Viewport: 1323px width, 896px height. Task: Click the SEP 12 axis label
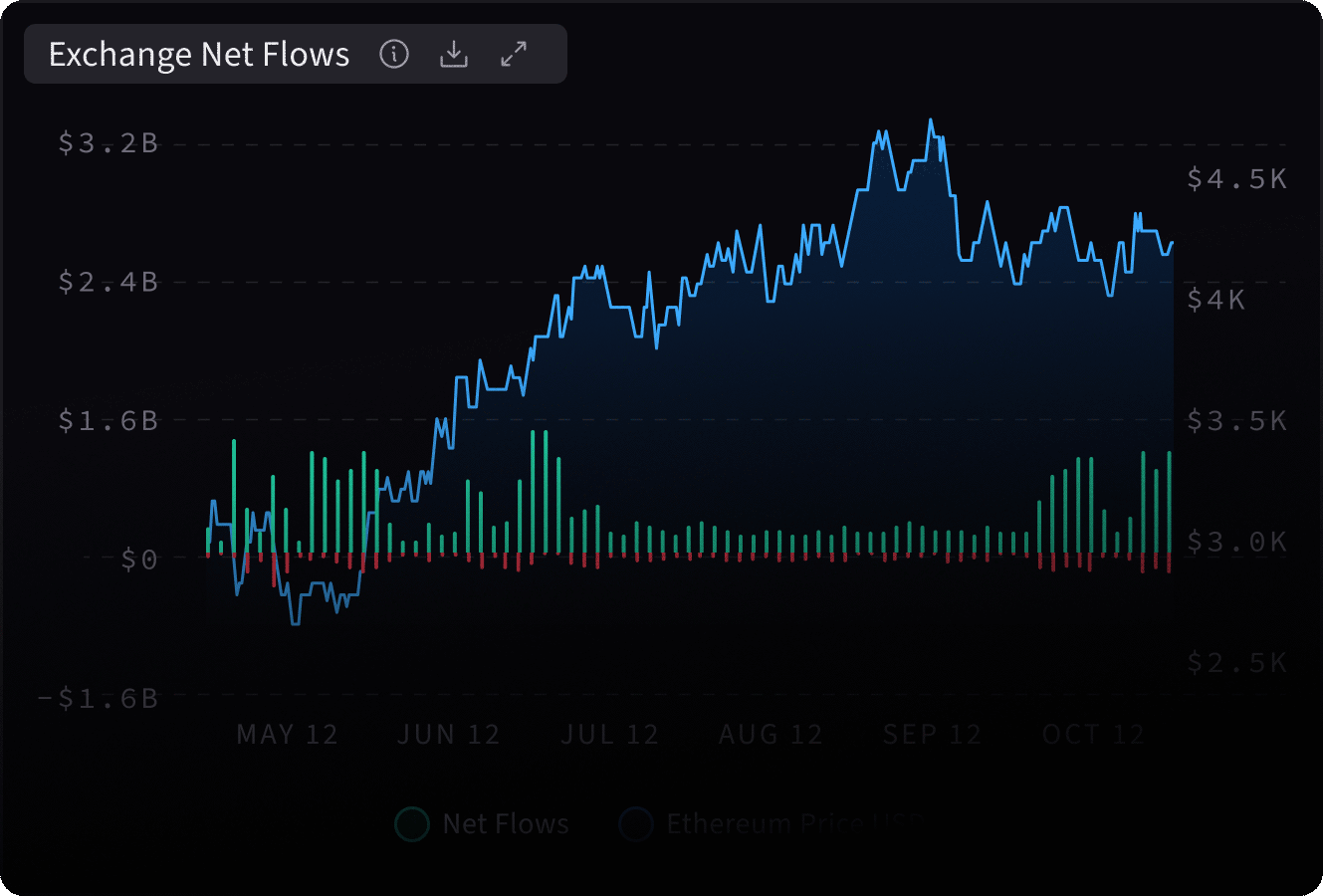click(931, 734)
